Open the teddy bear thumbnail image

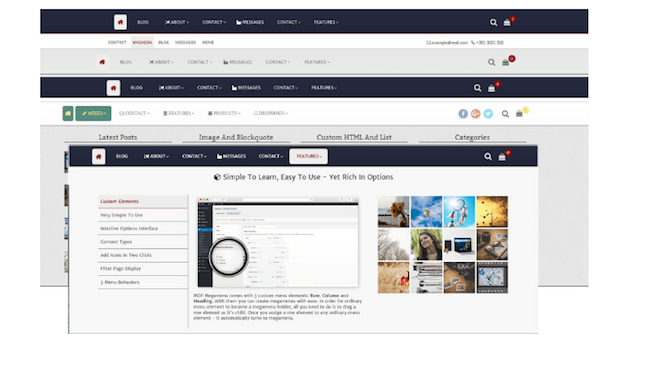393,212
